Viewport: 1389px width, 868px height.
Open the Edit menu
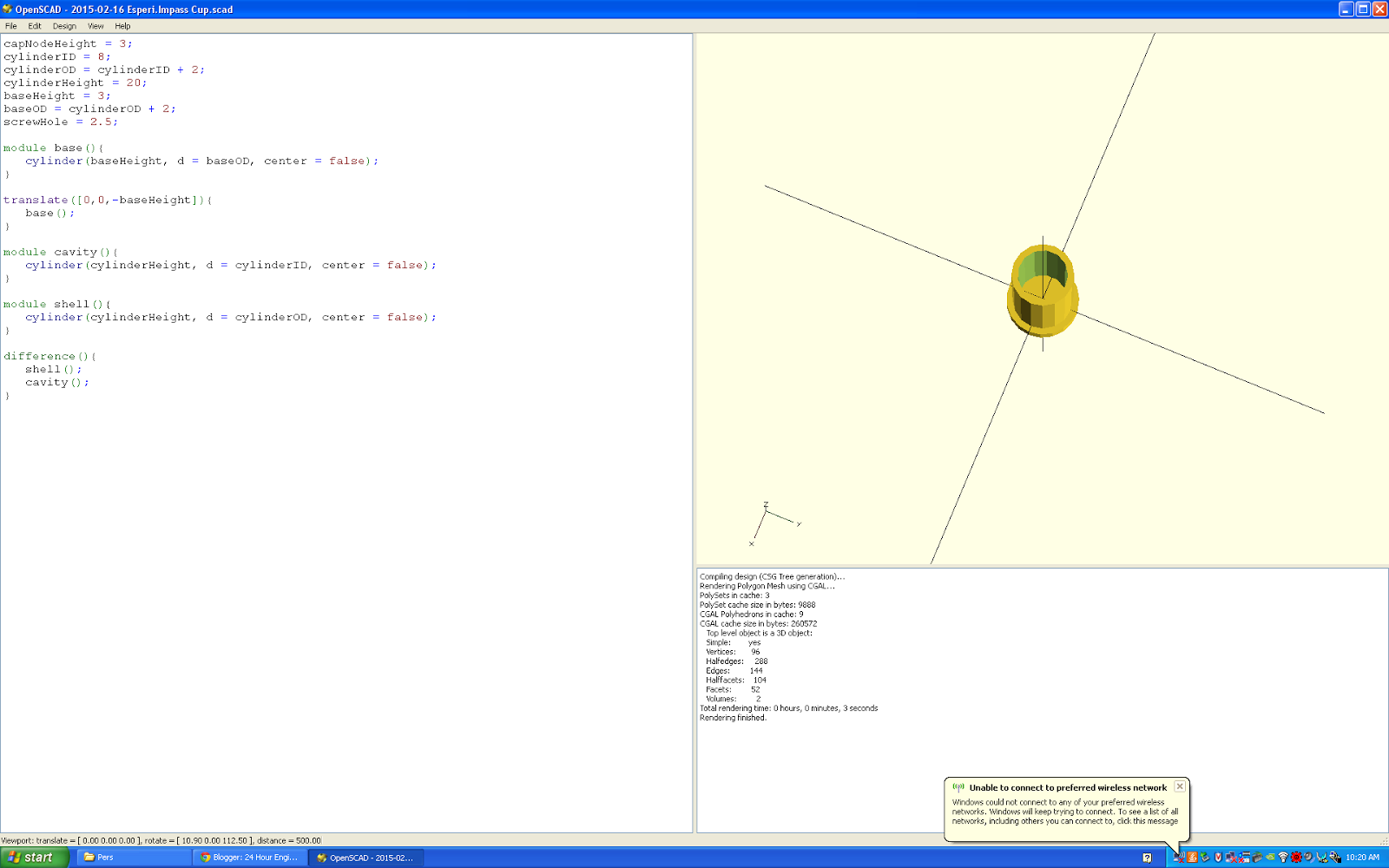click(x=35, y=26)
